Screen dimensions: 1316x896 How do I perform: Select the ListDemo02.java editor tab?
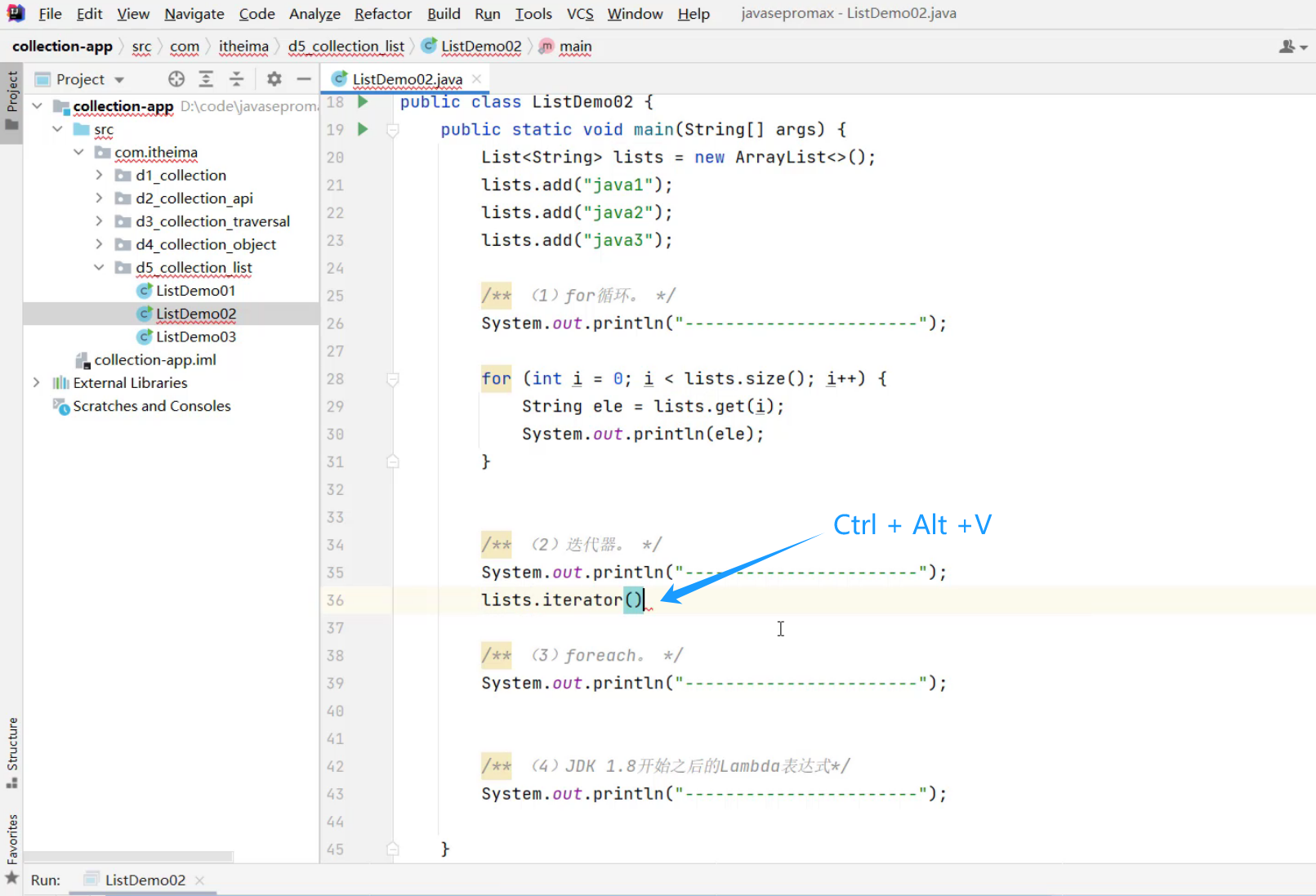pos(406,79)
